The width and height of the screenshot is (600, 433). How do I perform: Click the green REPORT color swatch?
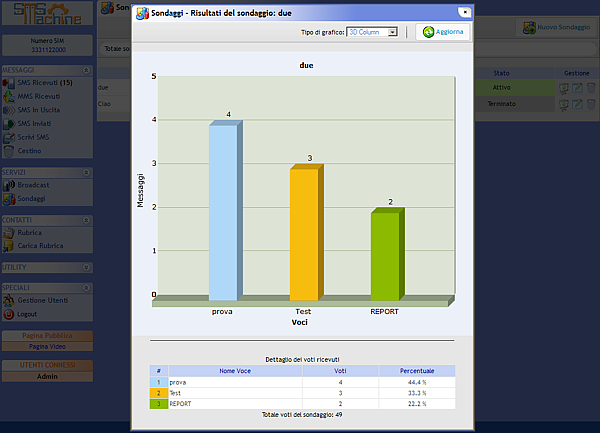tap(159, 404)
